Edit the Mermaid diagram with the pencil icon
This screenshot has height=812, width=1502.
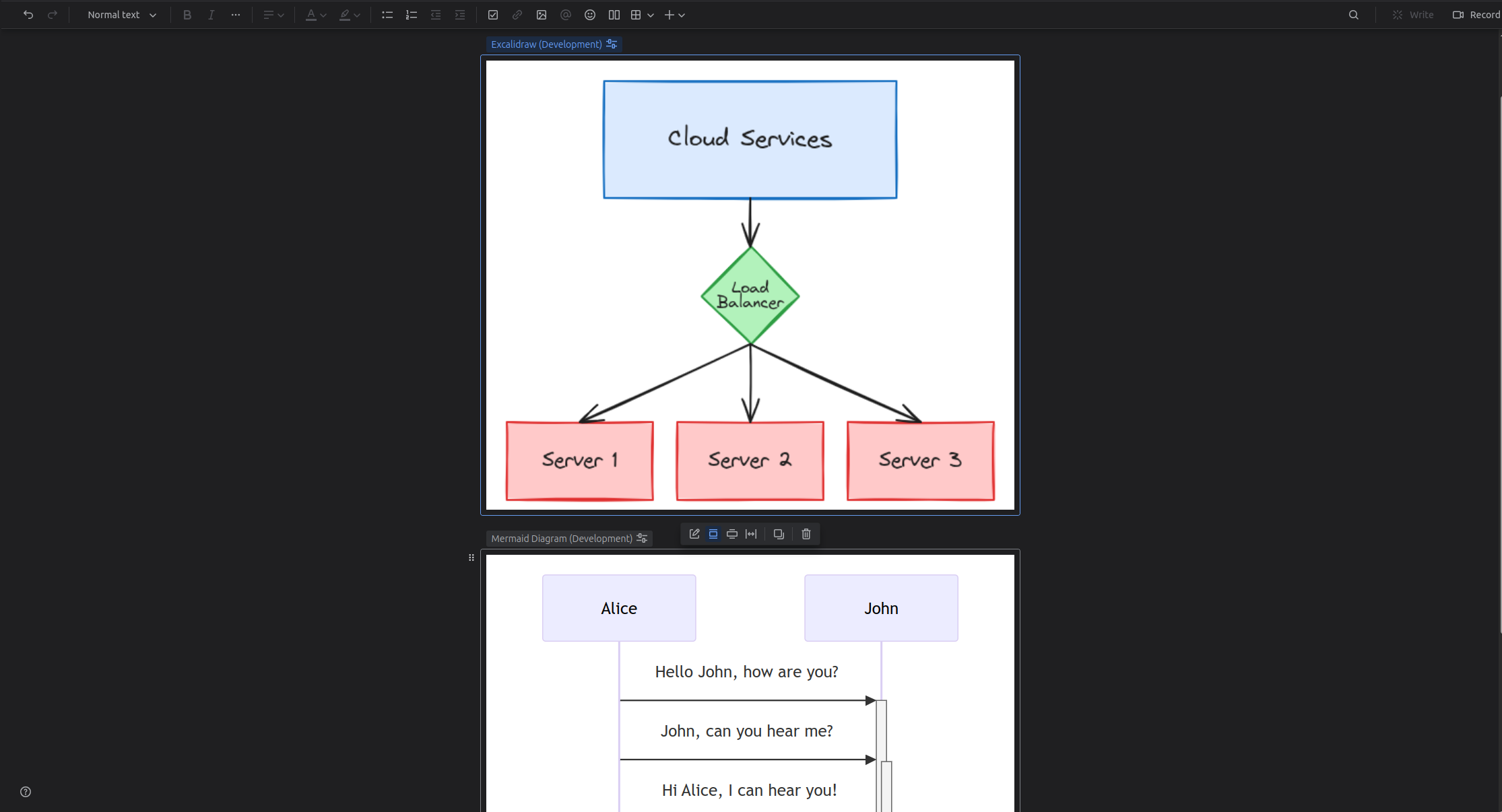click(694, 534)
